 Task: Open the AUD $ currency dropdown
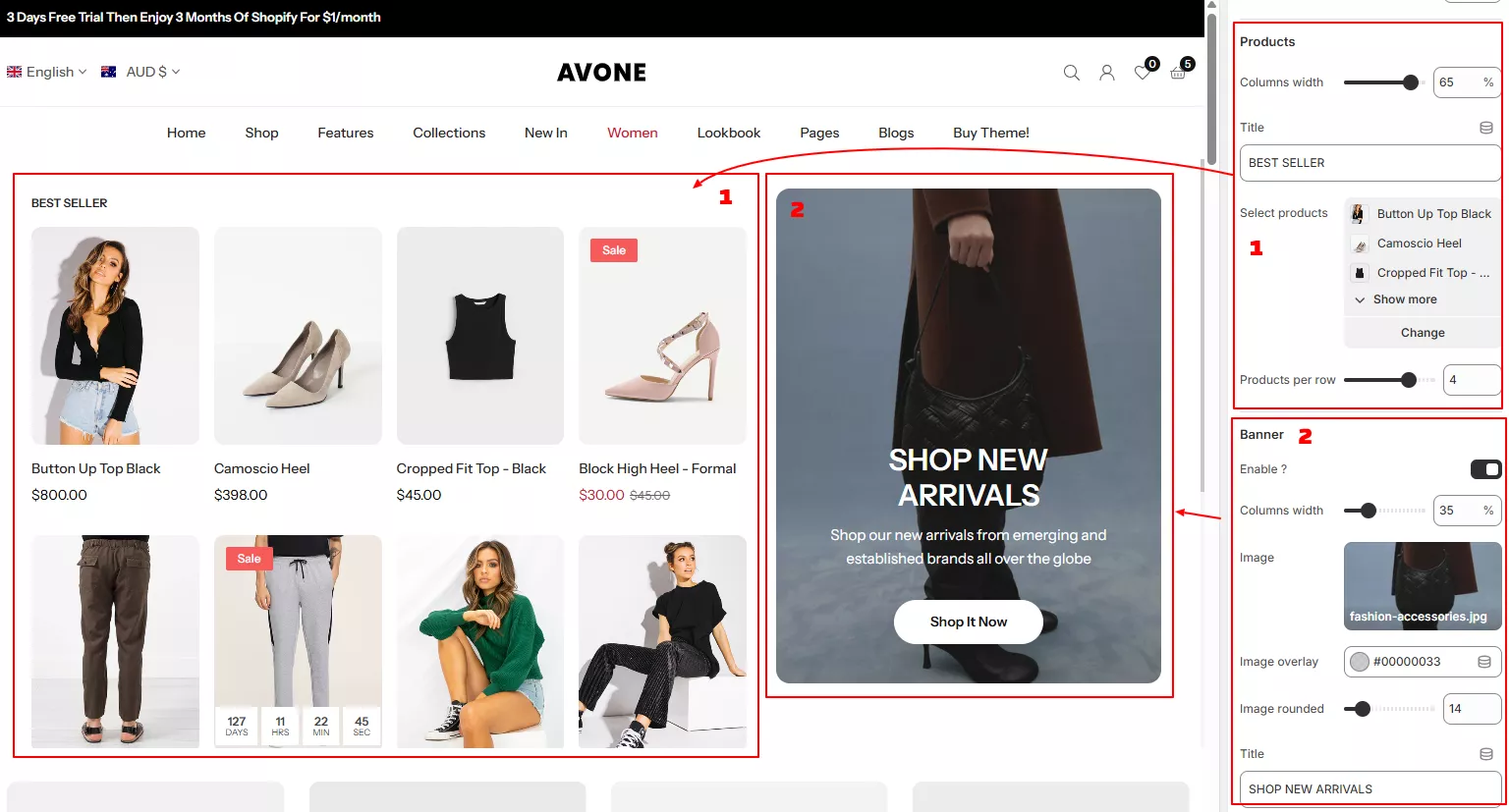tap(141, 72)
